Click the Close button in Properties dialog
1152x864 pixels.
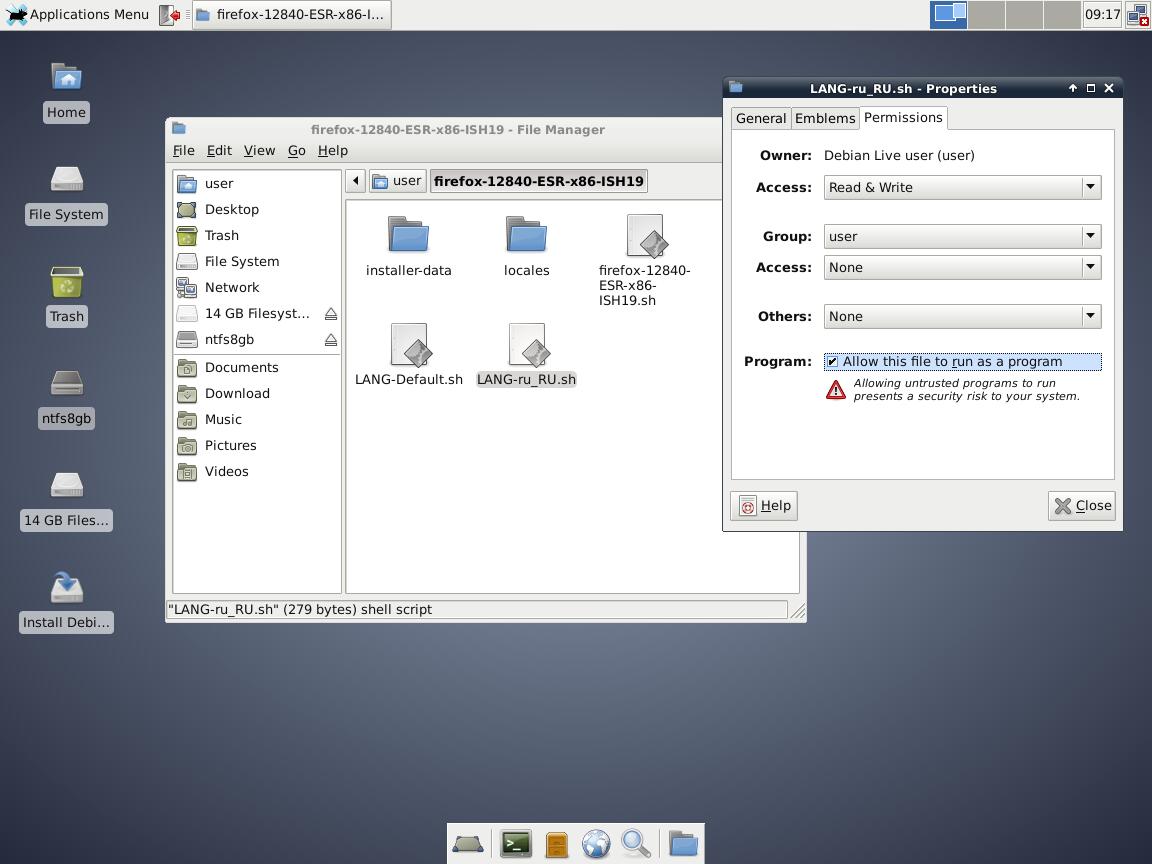1082,506
